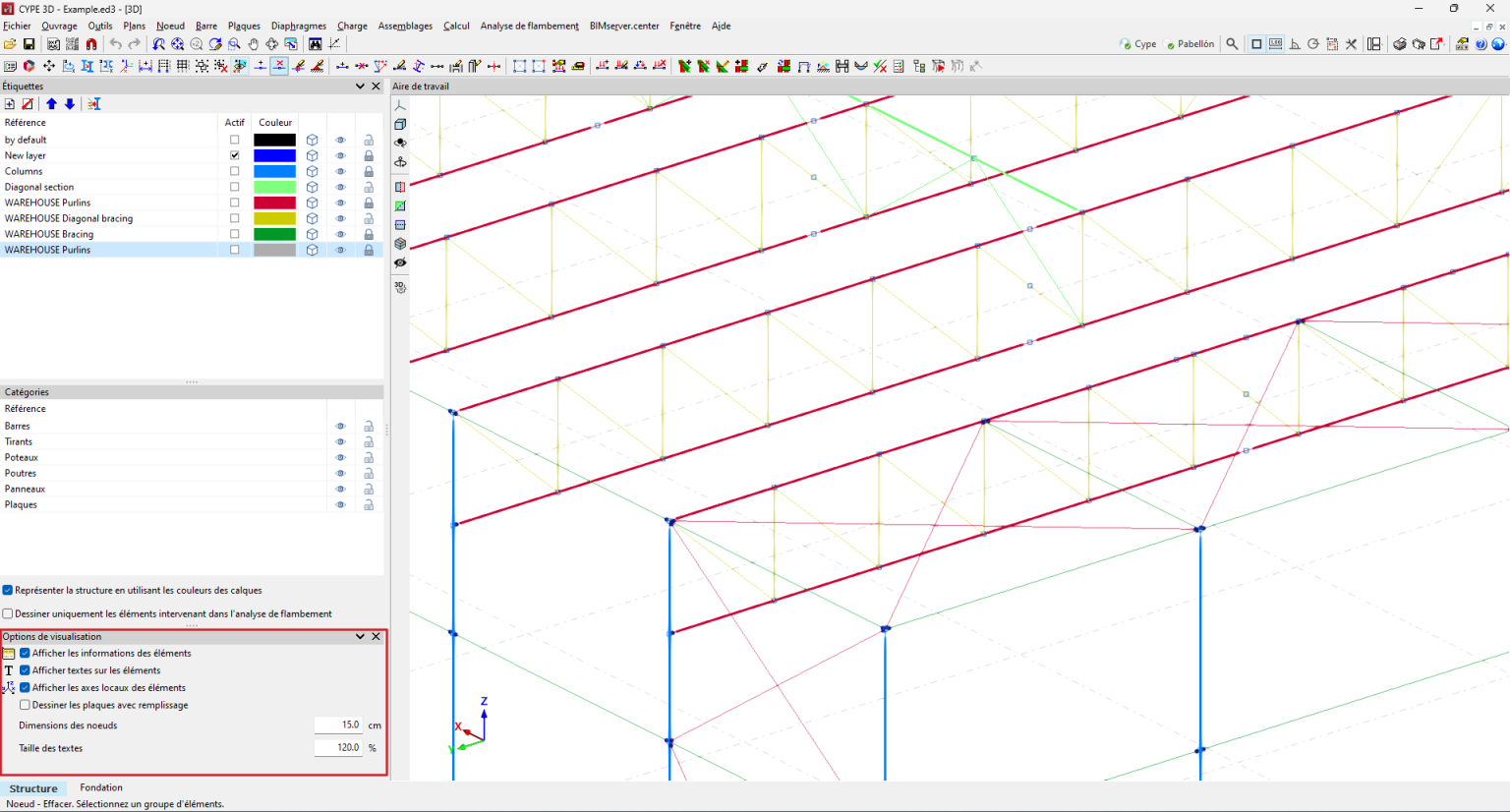This screenshot has width=1510, height=812.
Task: Enable Dessiner les plaques avec remplissage
Action: [26, 705]
